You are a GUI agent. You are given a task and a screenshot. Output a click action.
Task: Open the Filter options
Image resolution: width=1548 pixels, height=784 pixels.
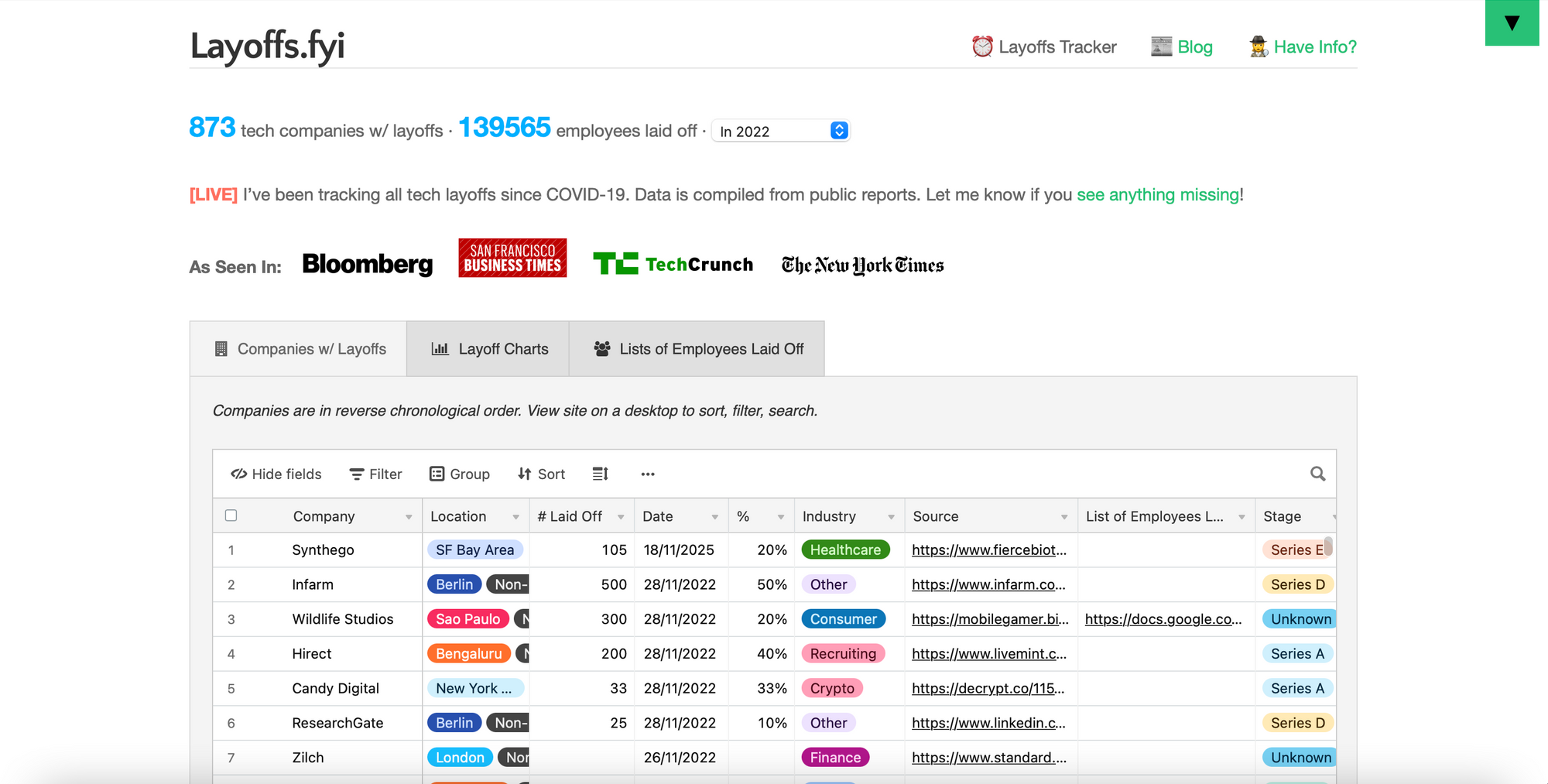click(375, 474)
